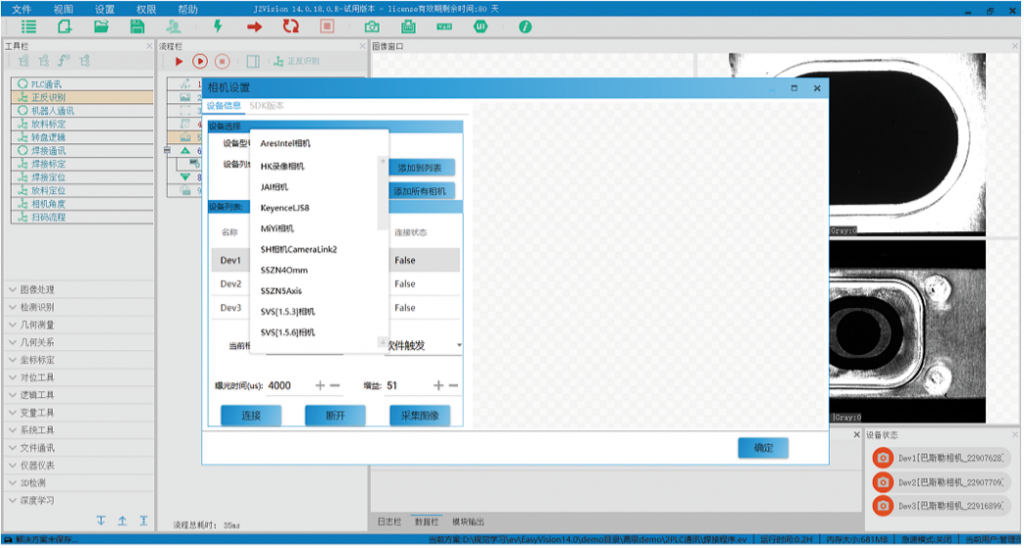Expand the 逻辑工具 category
The height and width of the screenshot is (548, 1024).
78,395
